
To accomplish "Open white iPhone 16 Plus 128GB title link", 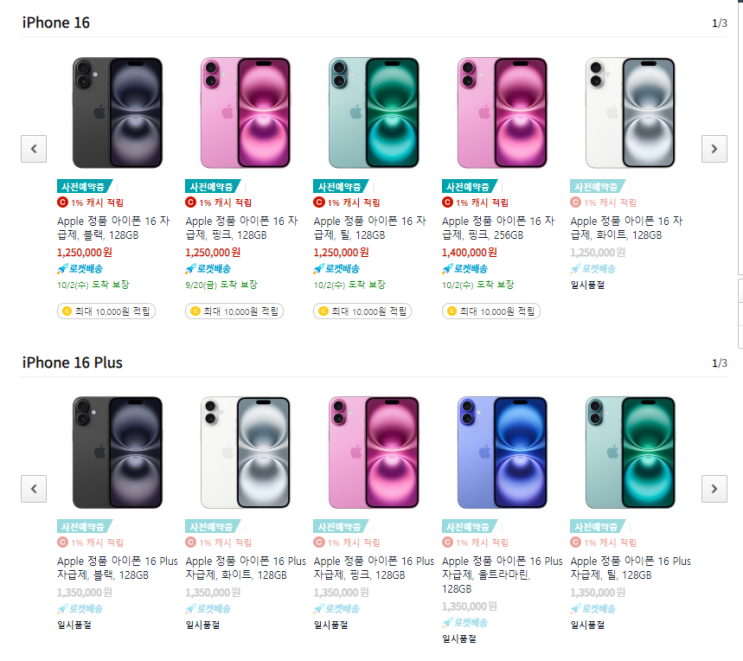I will pyautogui.click(x=245, y=568).
